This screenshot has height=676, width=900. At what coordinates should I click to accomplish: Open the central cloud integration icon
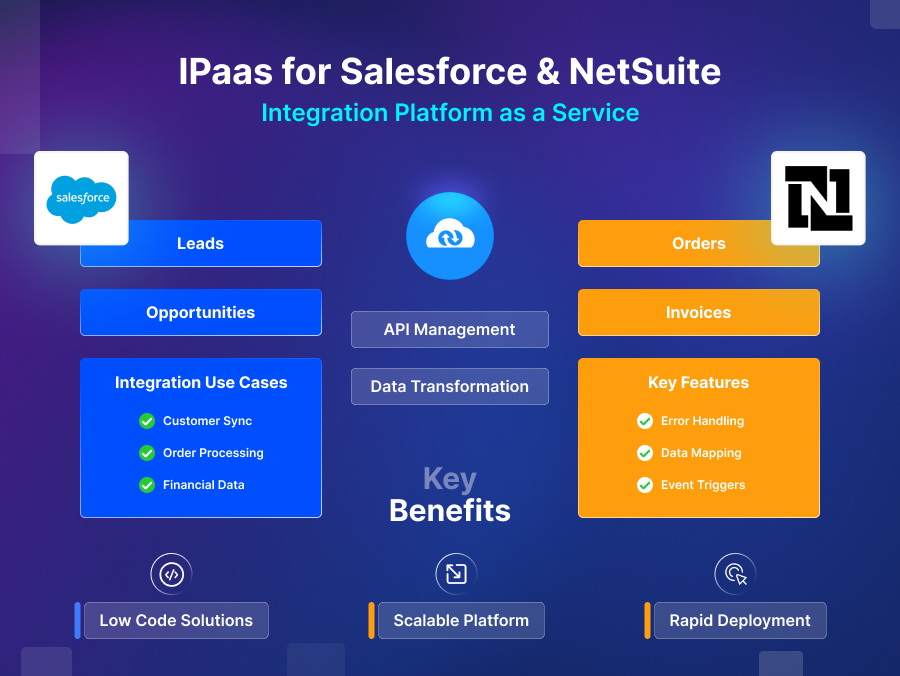[450, 236]
